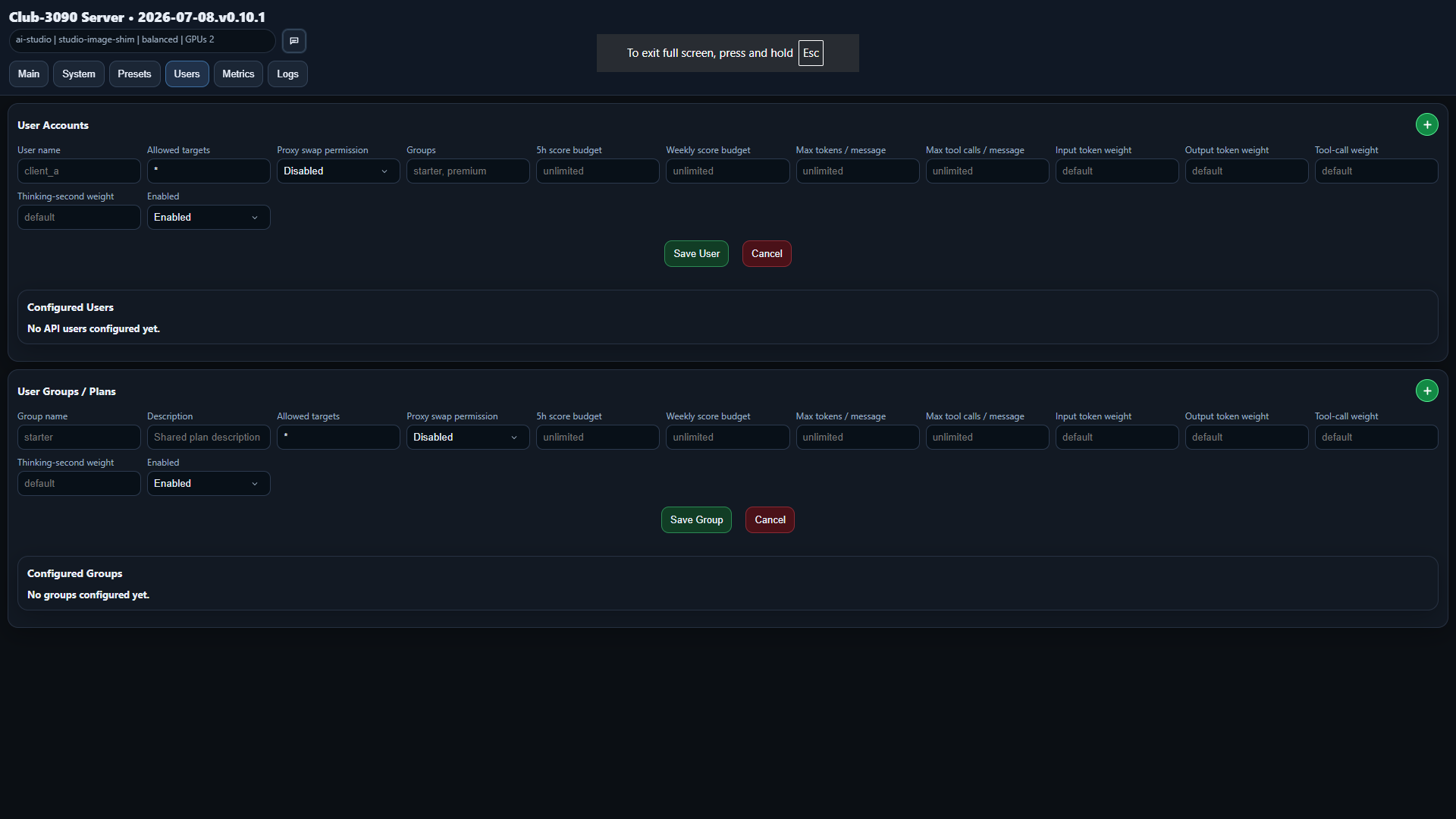Open the Metrics tab

coord(238,74)
